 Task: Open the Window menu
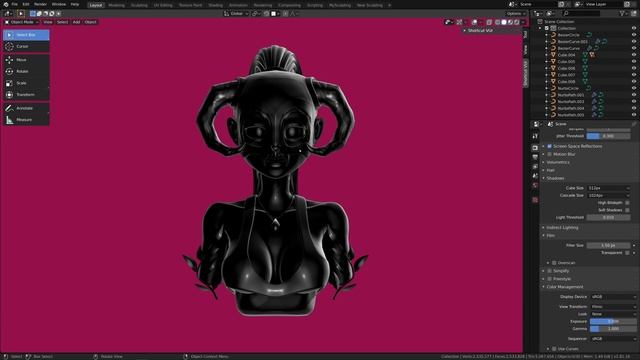(59, 4)
